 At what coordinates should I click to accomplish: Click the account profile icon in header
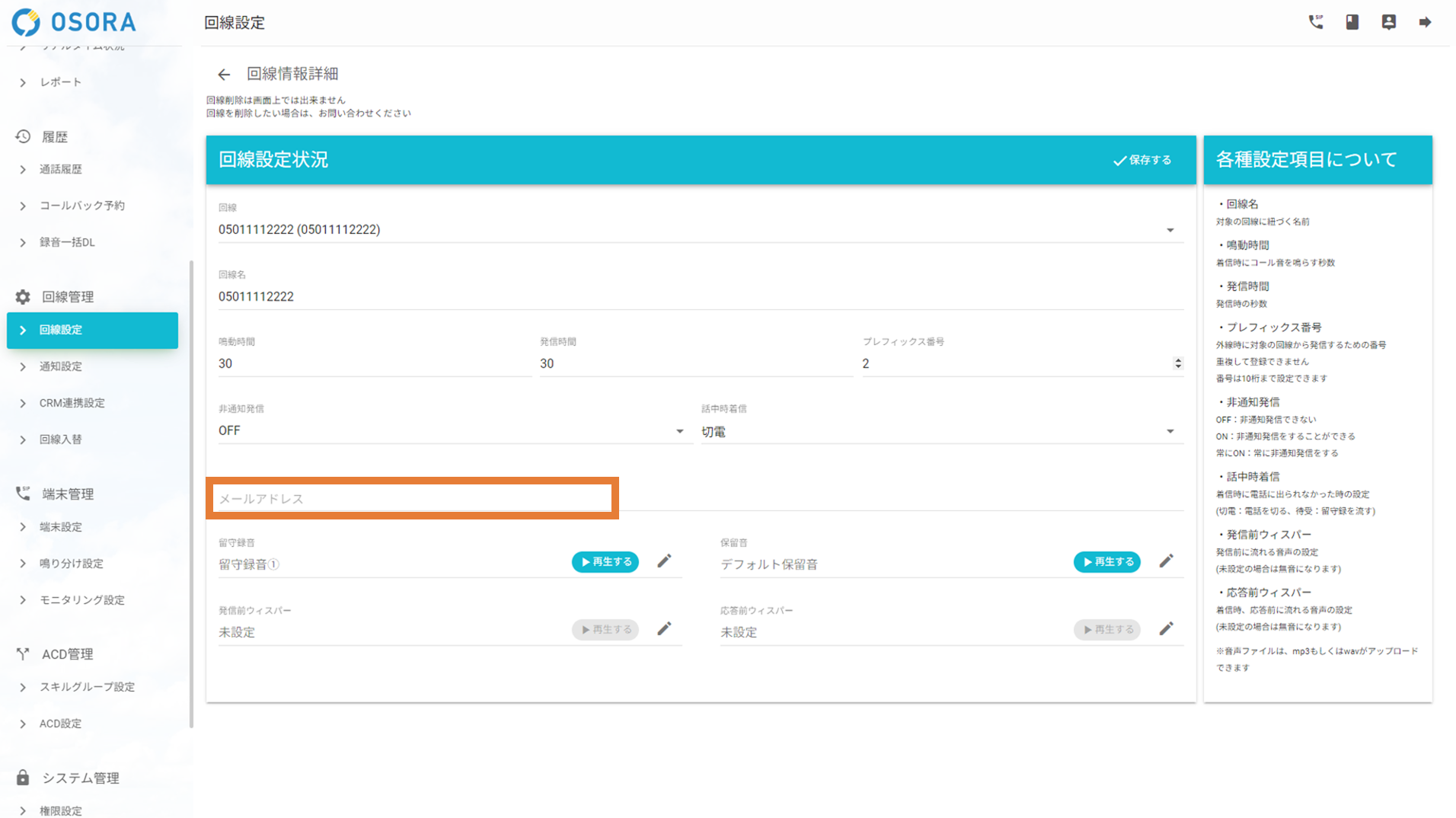coord(1388,22)
